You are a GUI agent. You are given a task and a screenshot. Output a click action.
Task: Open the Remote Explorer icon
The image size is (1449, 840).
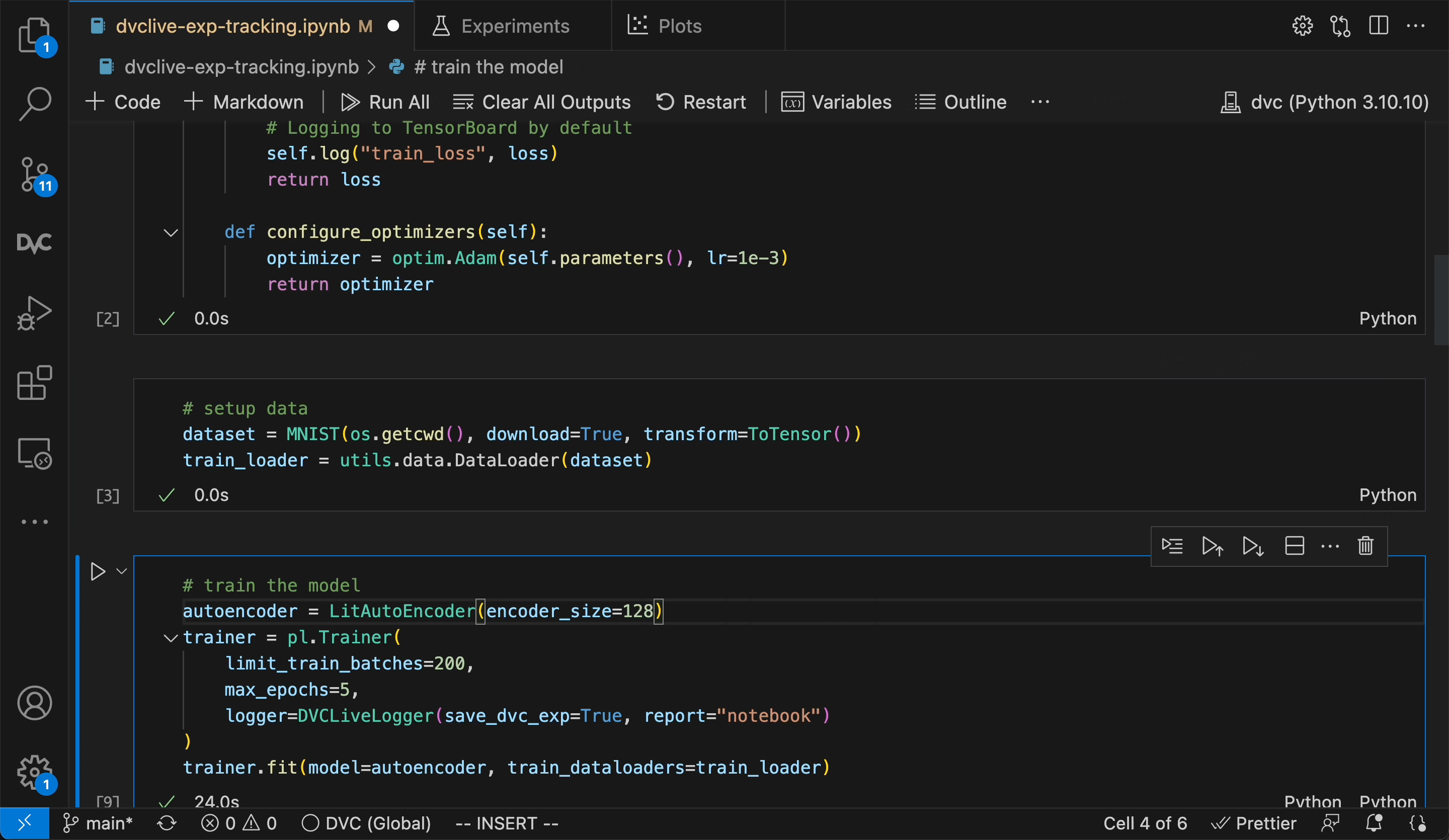pyautogui.click(x=35, y=454)
